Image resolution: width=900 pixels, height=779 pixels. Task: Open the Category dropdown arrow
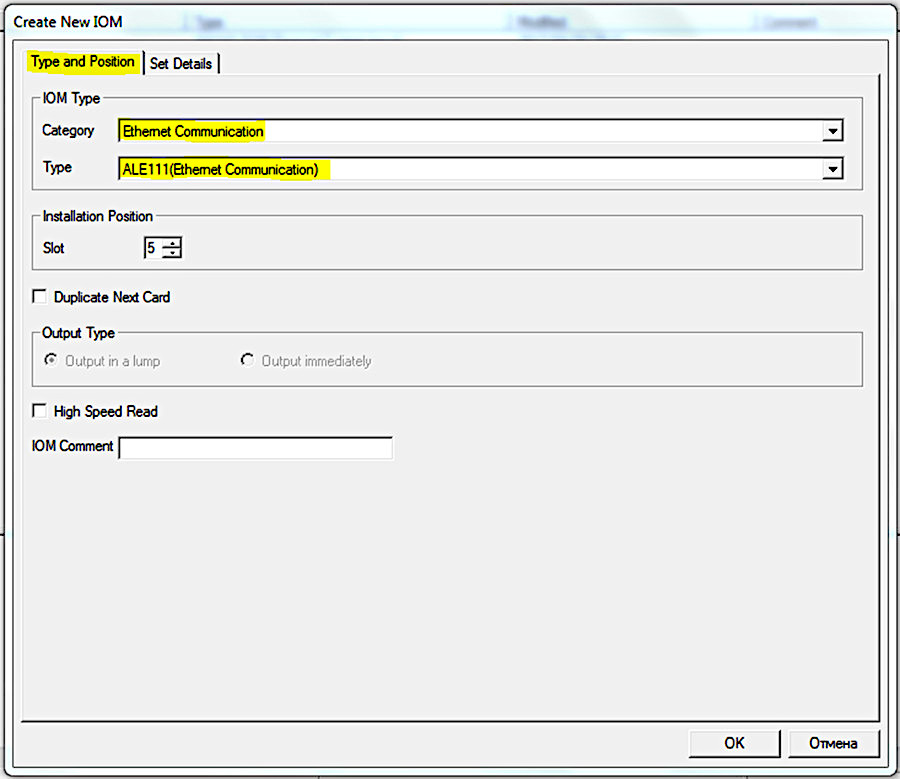(832, 131)
